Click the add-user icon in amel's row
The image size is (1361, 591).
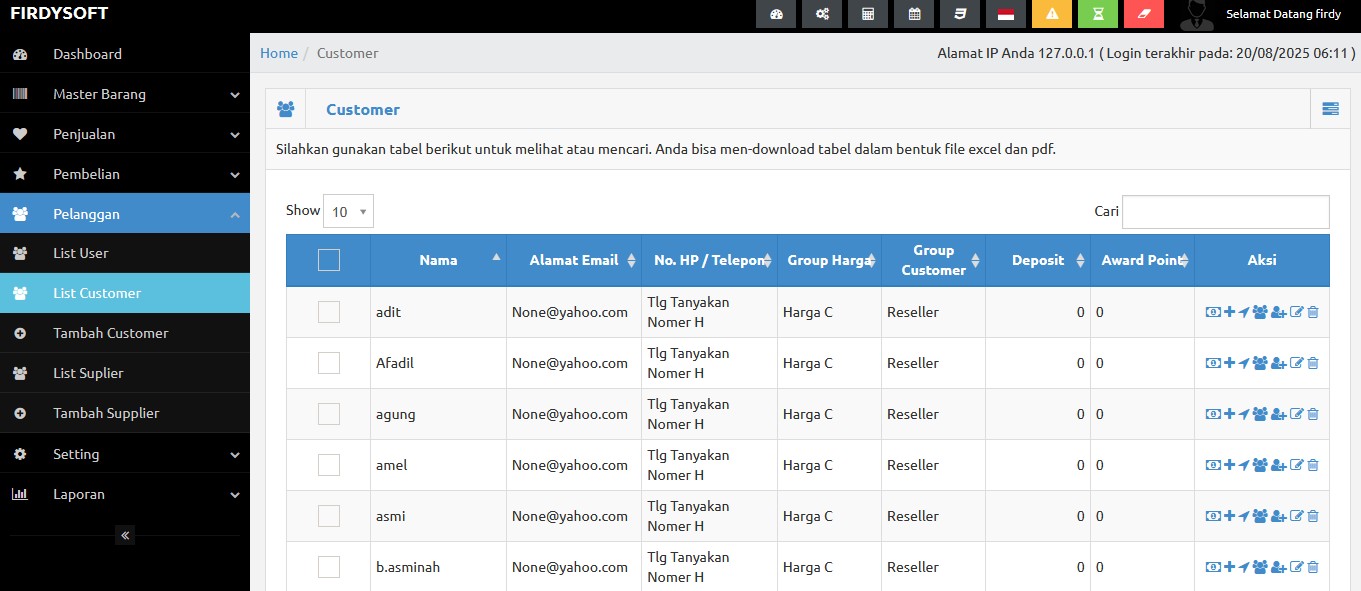coord(1278,465)
